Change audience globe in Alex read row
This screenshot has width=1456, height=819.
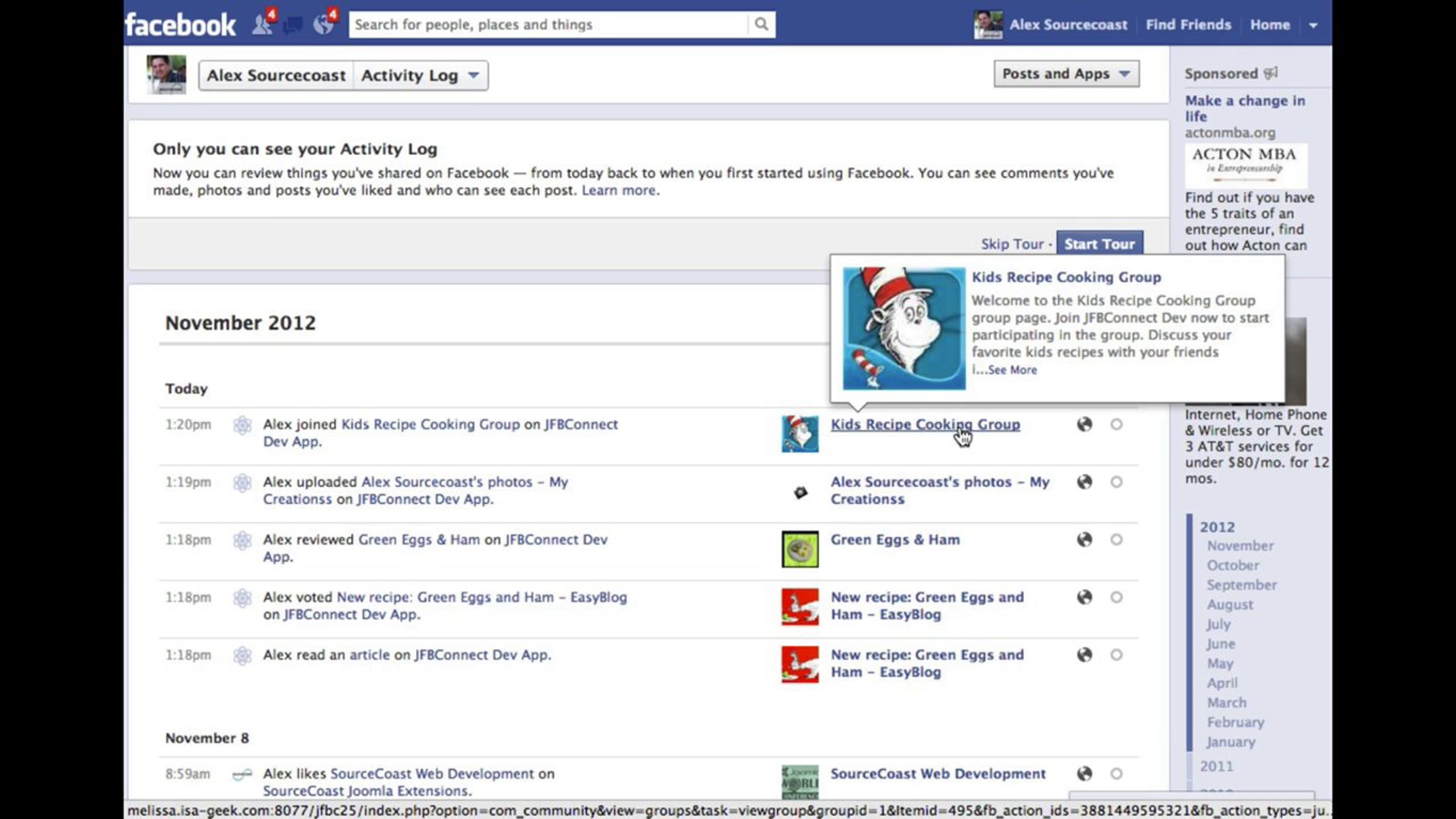[1084, 655]
